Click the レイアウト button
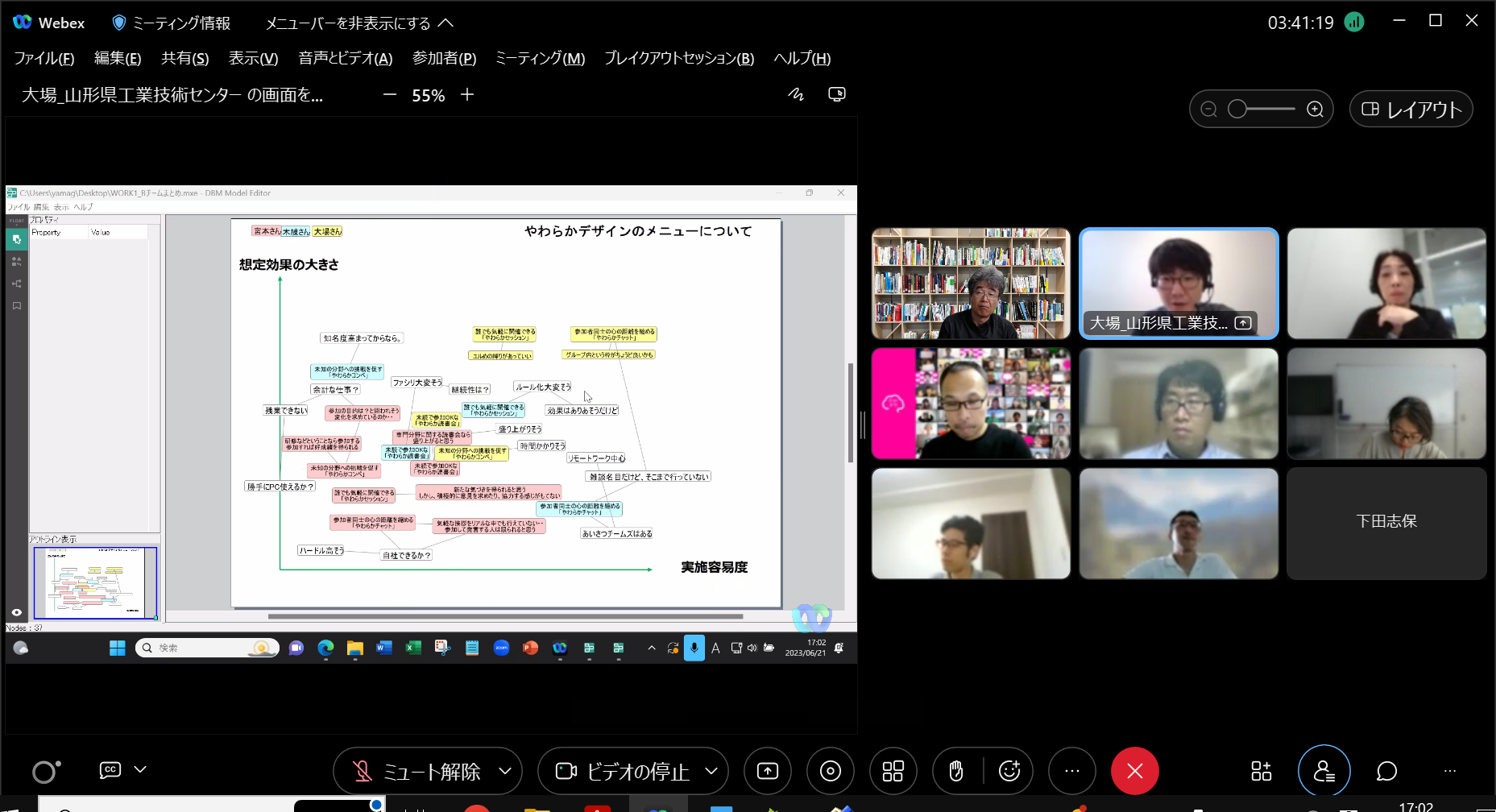 pyautogui.click(x=1411, y=109)
